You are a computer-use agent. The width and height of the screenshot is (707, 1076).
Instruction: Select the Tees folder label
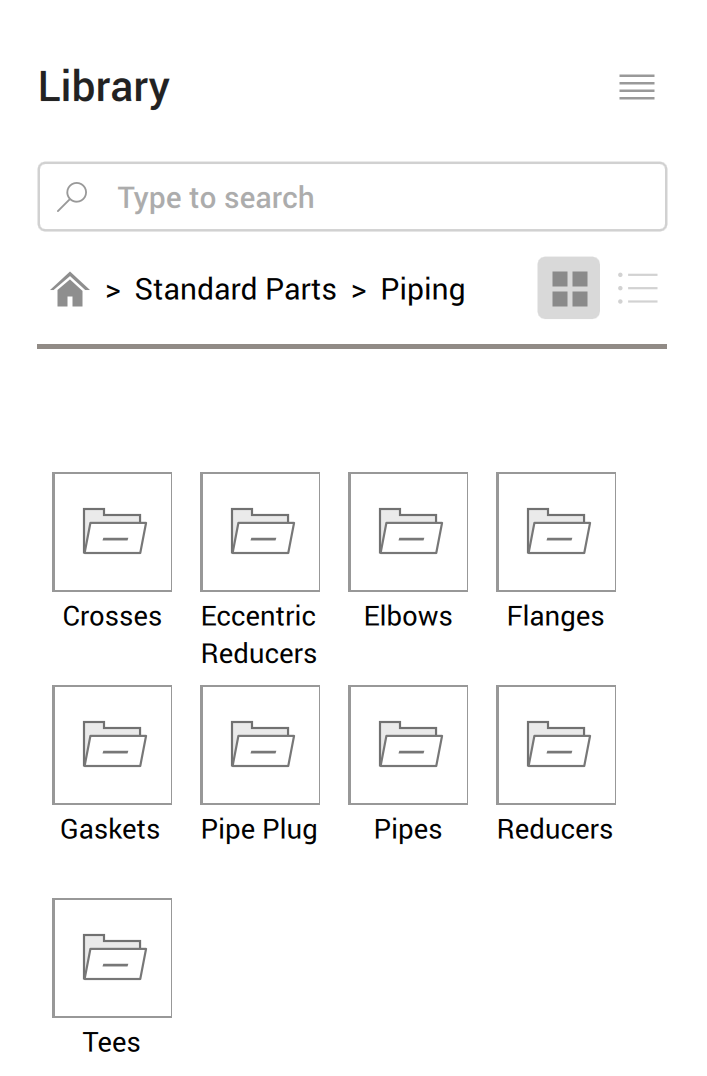(x=112, y=1042)
